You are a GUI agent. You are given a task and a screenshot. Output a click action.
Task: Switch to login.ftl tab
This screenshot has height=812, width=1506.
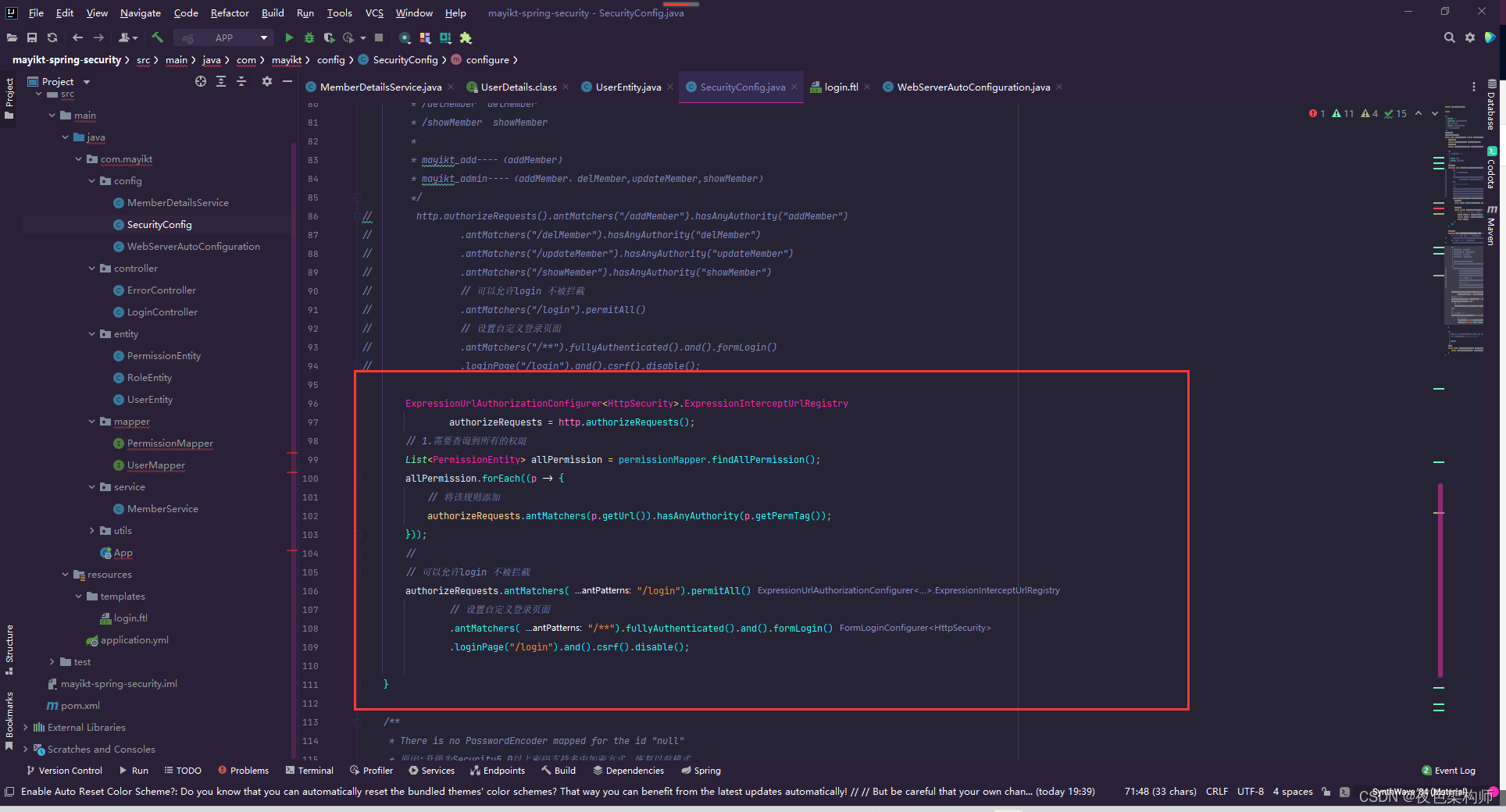pos(841,87)
